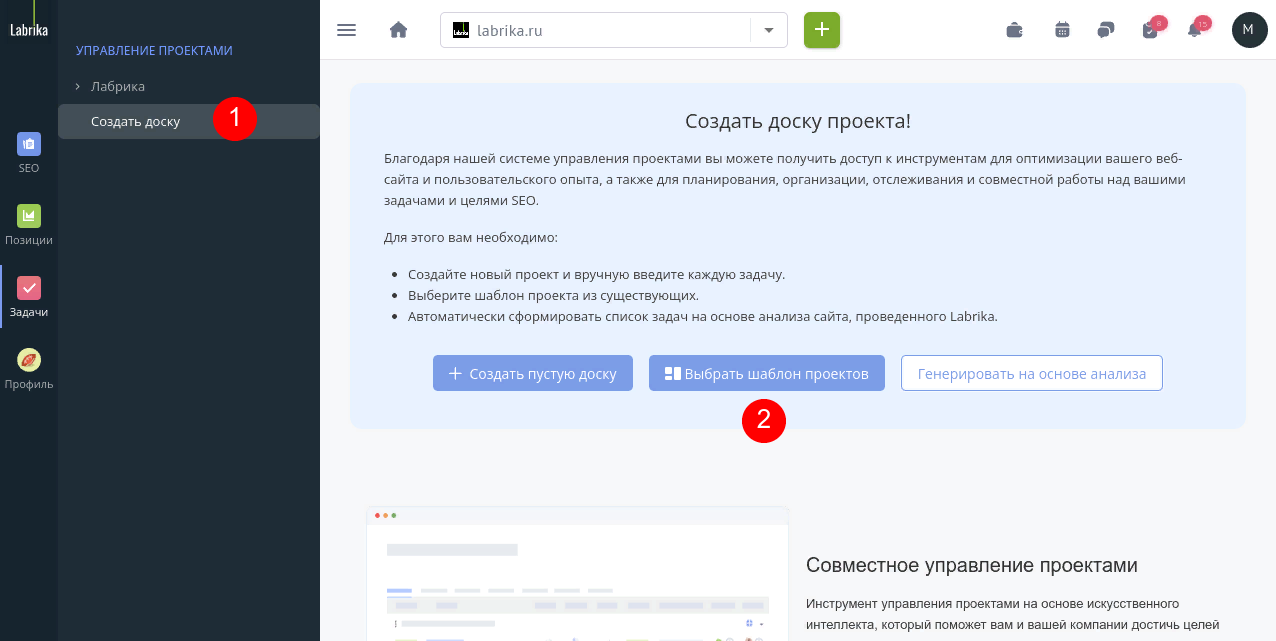This screenshot has height=641, width=1276.
Task: Click Выбрать шаблон проектов button
Action: tap(767, 373)
